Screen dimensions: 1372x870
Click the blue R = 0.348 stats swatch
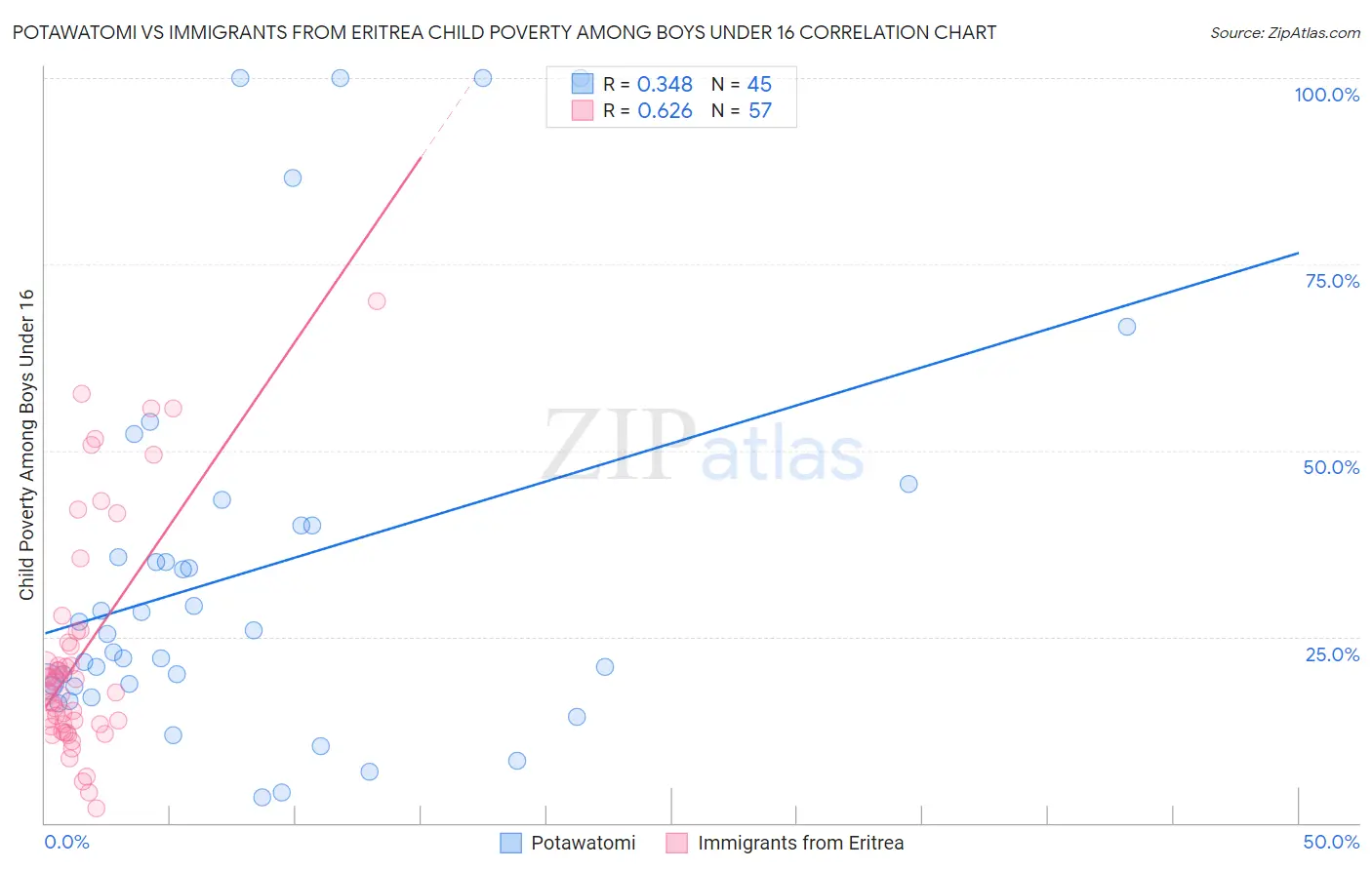tap(583, 84)
